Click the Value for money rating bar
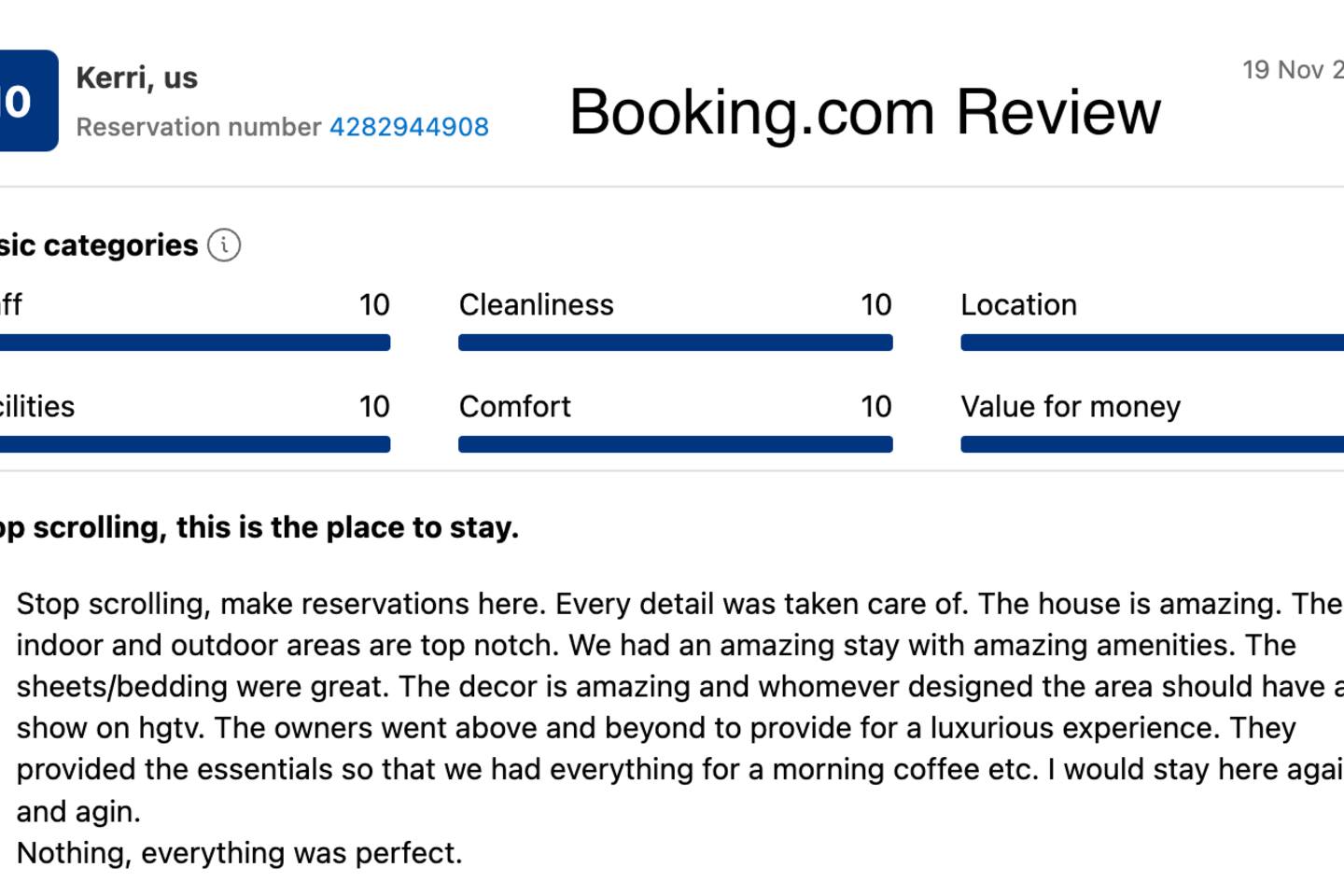 (x=1152, y=444)
